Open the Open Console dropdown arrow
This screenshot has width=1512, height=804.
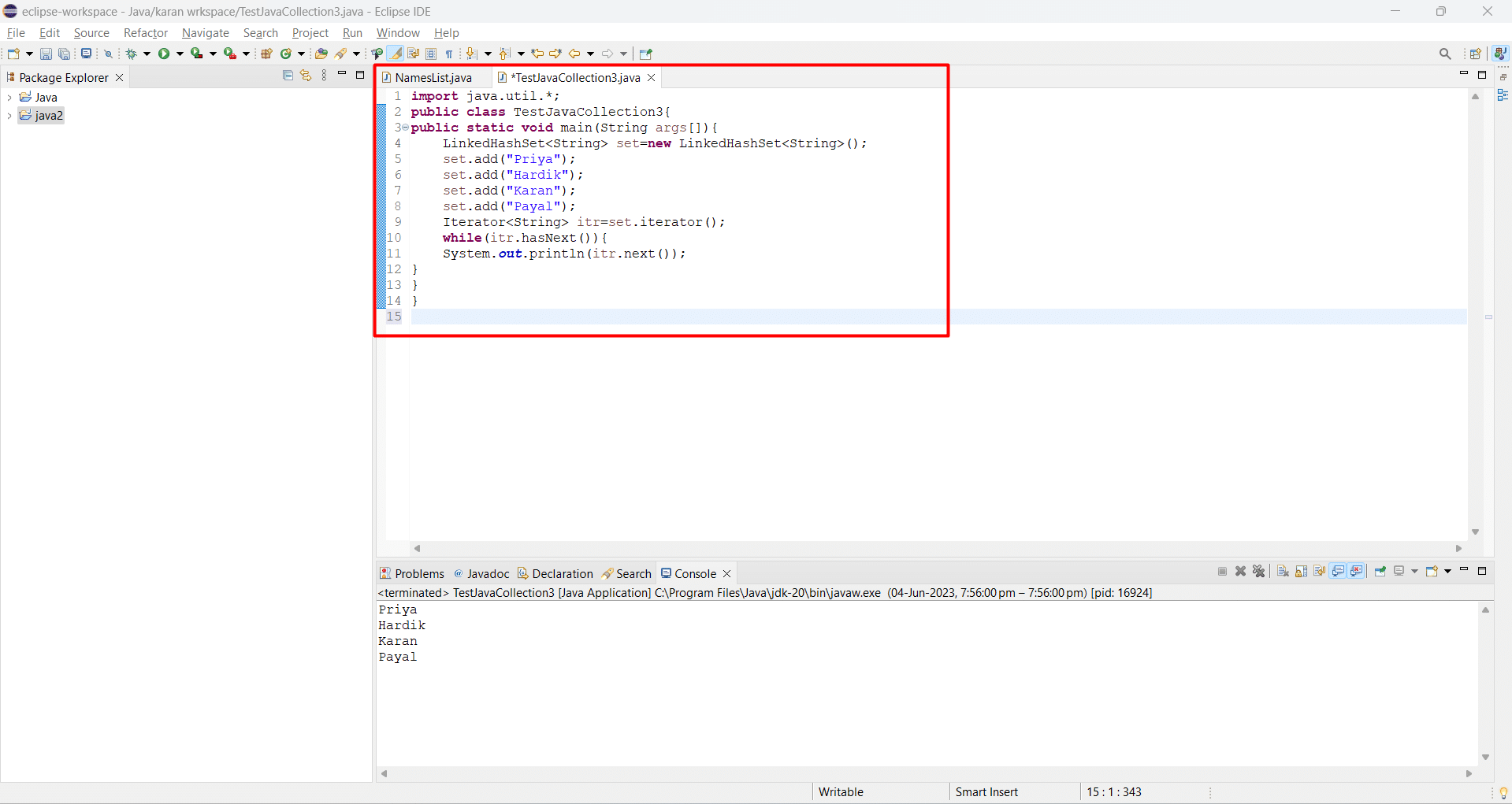(1447, 571)
